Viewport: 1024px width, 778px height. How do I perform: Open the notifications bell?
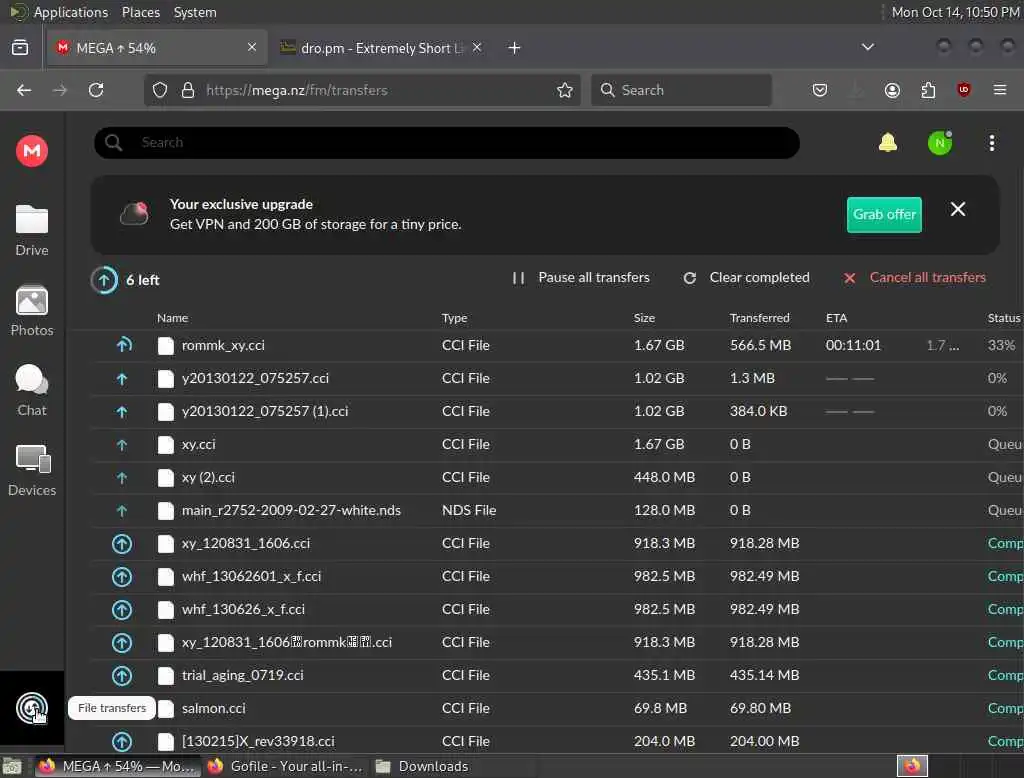tap(888, 142)
